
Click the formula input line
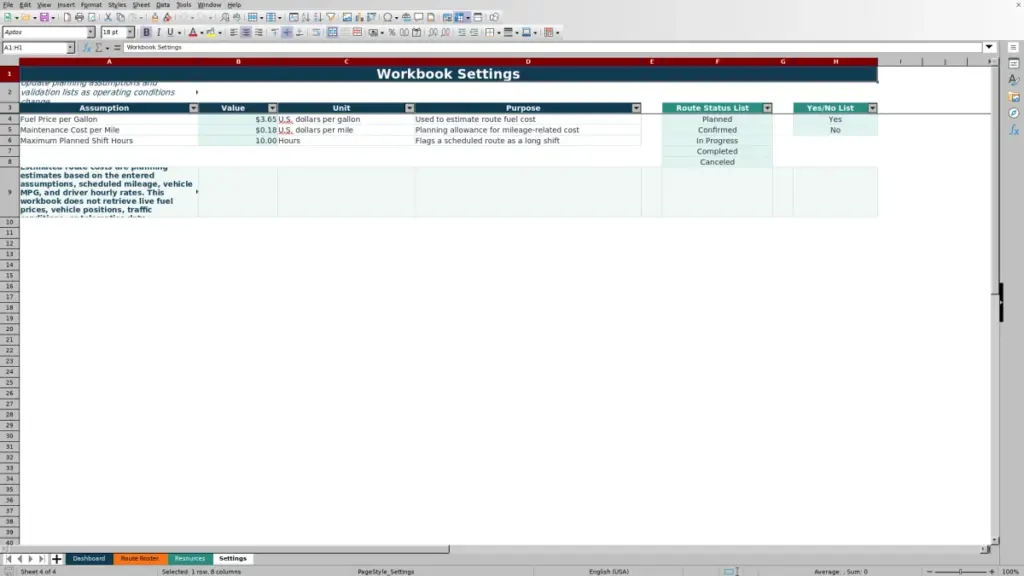coord(552,47)
